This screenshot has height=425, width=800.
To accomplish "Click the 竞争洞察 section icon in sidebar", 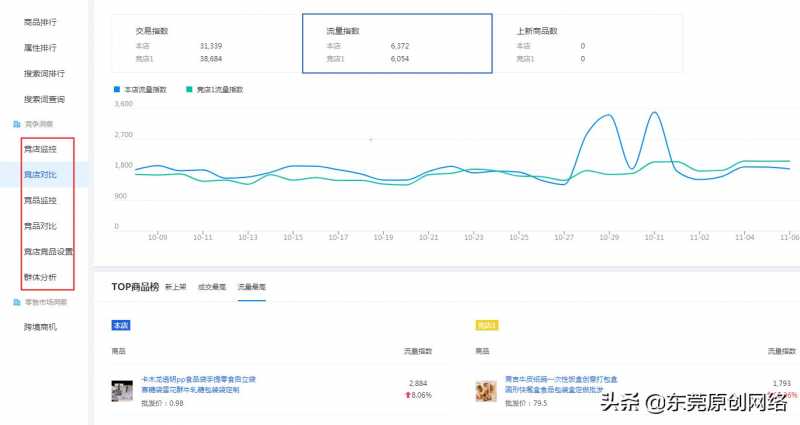I will coord(17,124).
